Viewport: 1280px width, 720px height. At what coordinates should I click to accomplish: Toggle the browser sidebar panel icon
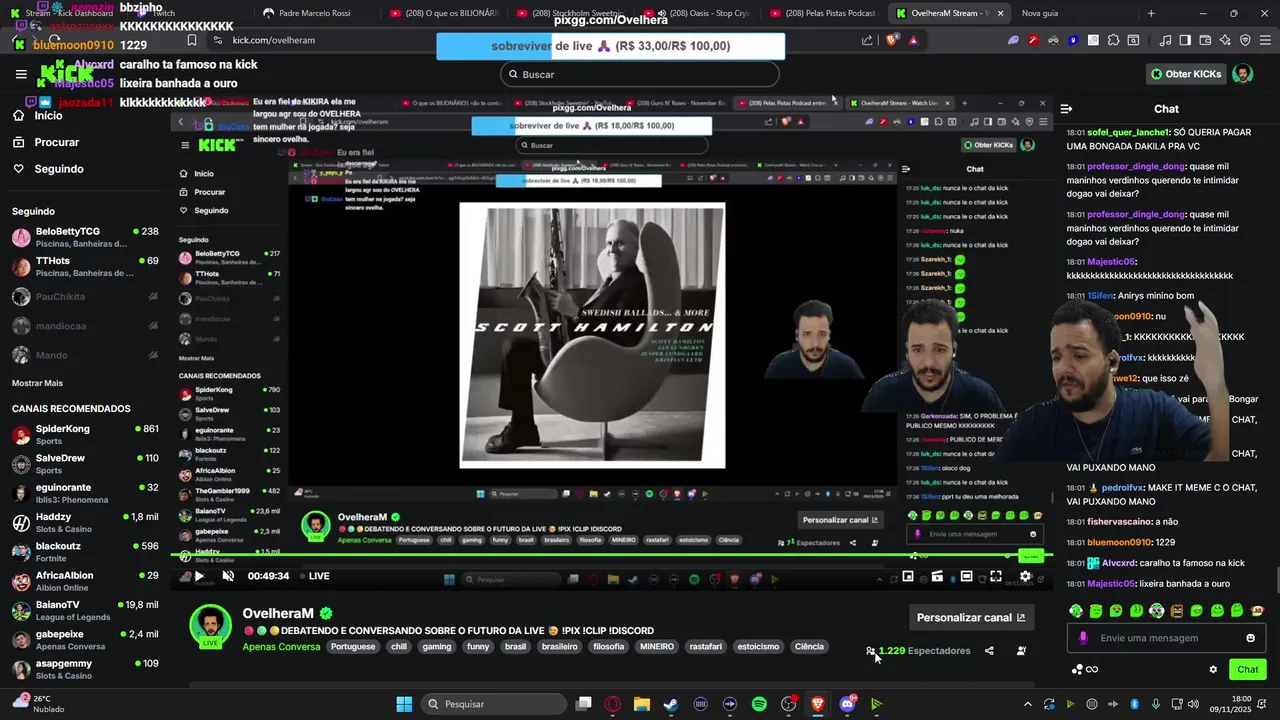[1185, 40]
